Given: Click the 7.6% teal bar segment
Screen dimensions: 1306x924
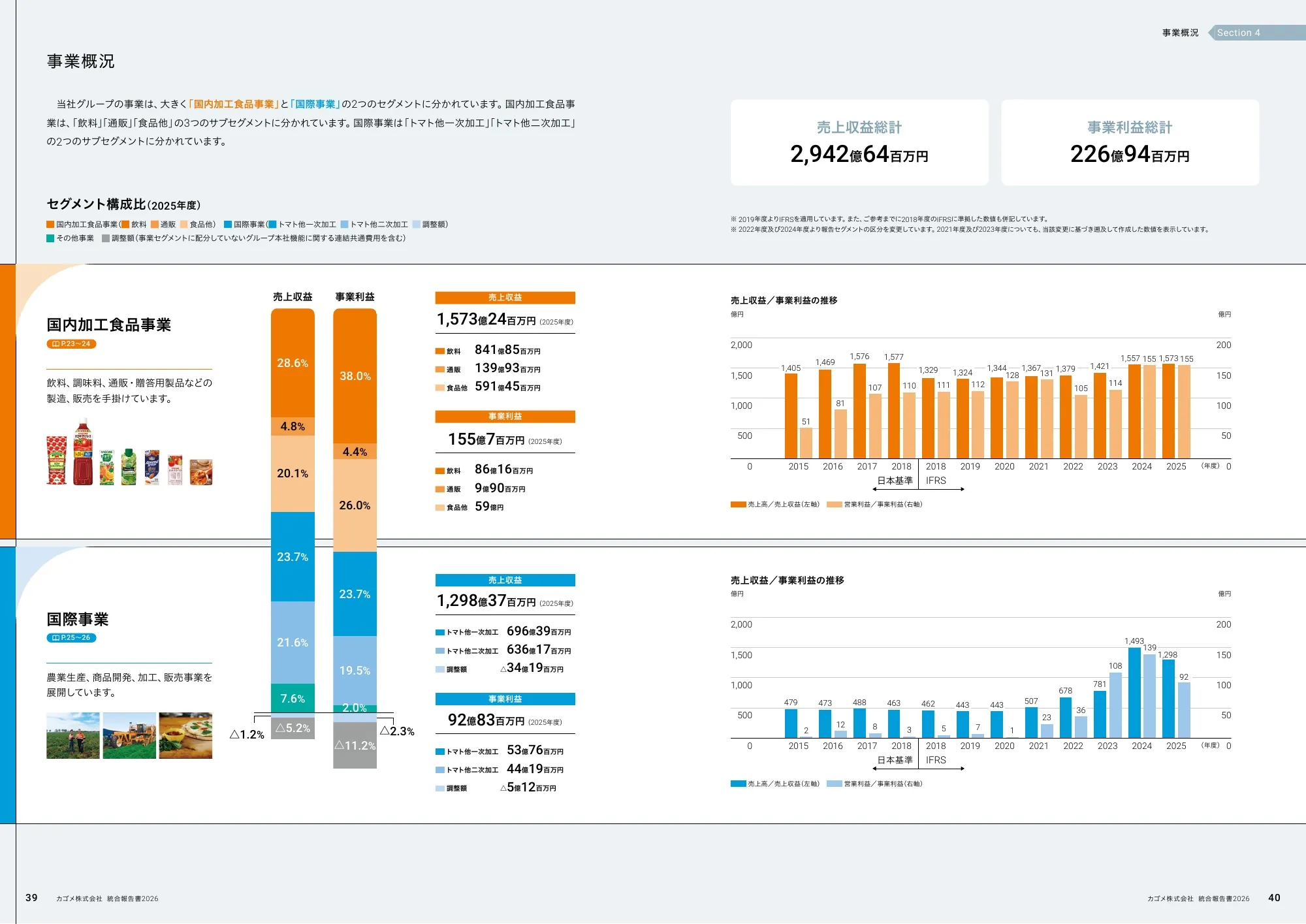Looking at the screenshot, I should 293,698.
